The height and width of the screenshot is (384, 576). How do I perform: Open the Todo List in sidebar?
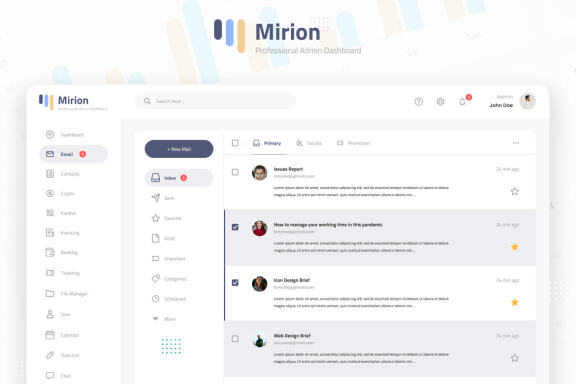(x=62, y=355)
